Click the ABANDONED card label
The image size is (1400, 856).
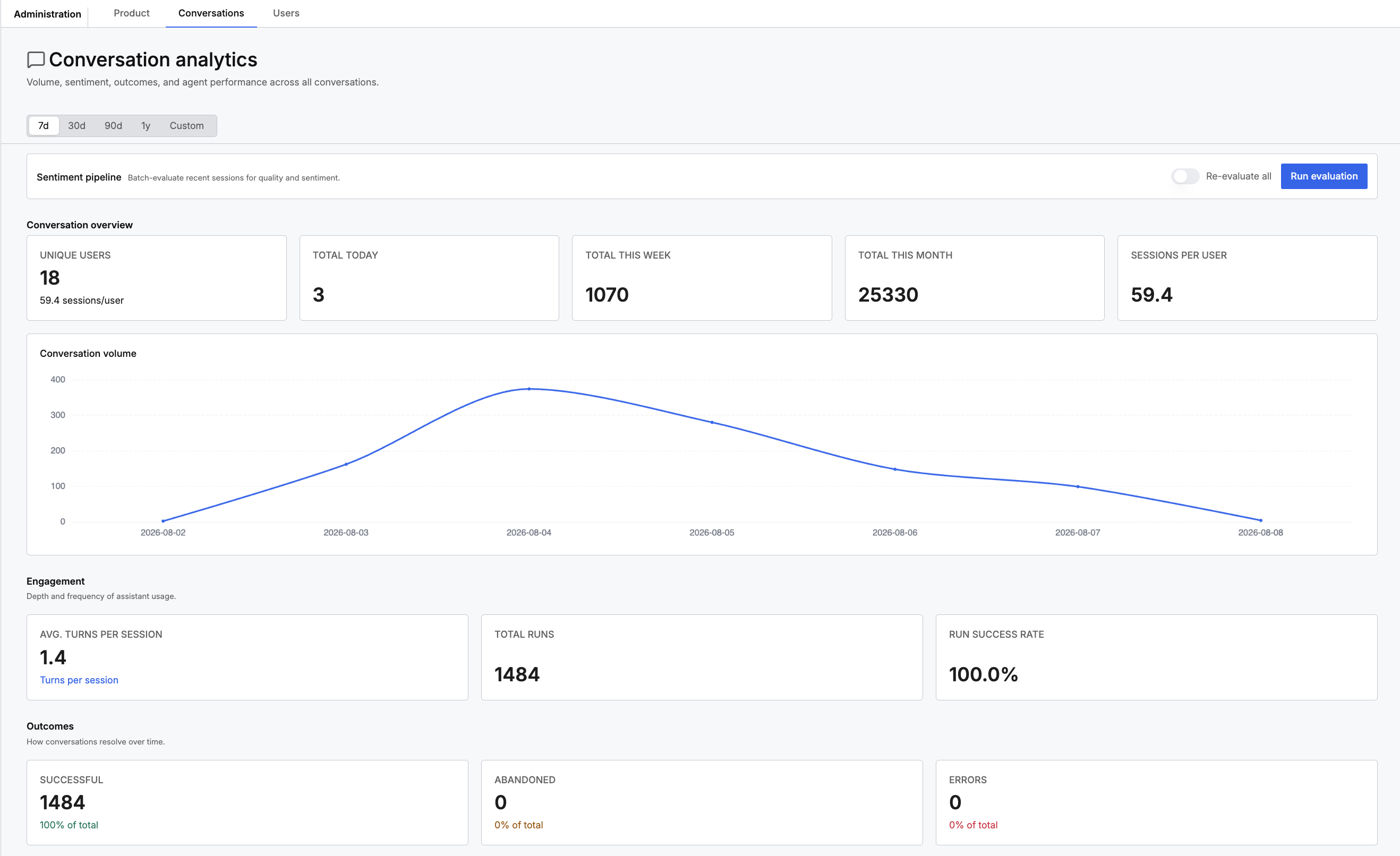[x=524, y=780]
